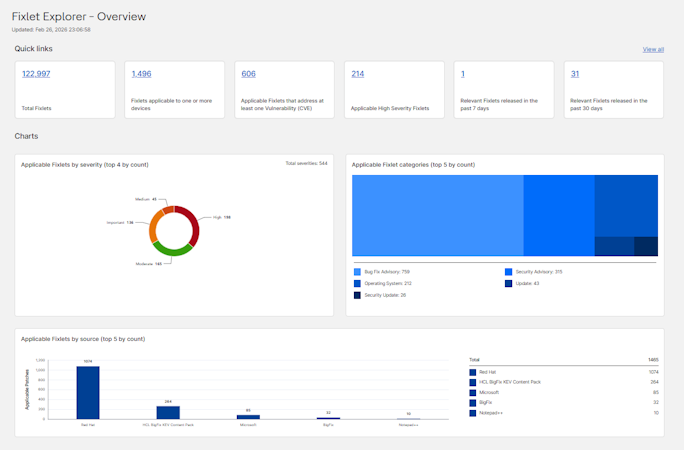The height and width of the screenshot is (450, 684).
Task: Select the Important orange donut segment
Action: pyautogui.click(x=153, y=227)
